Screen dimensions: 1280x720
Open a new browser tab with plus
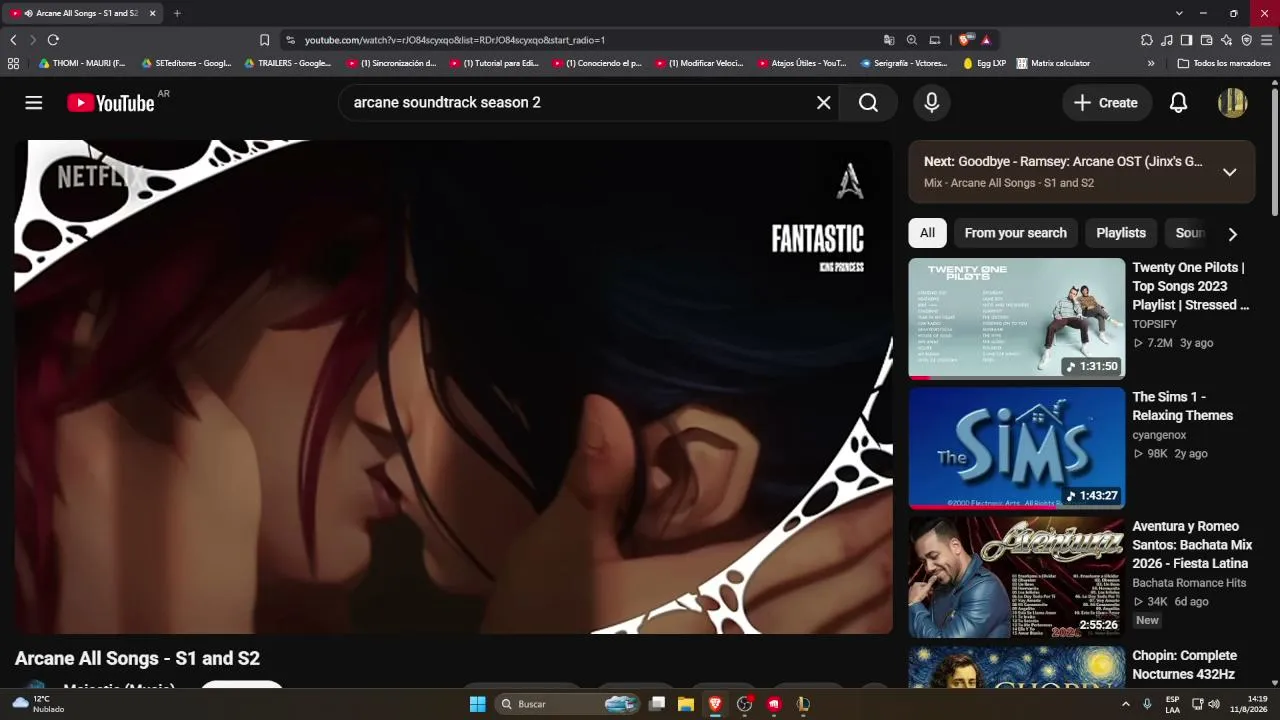(x=177, y=13)
